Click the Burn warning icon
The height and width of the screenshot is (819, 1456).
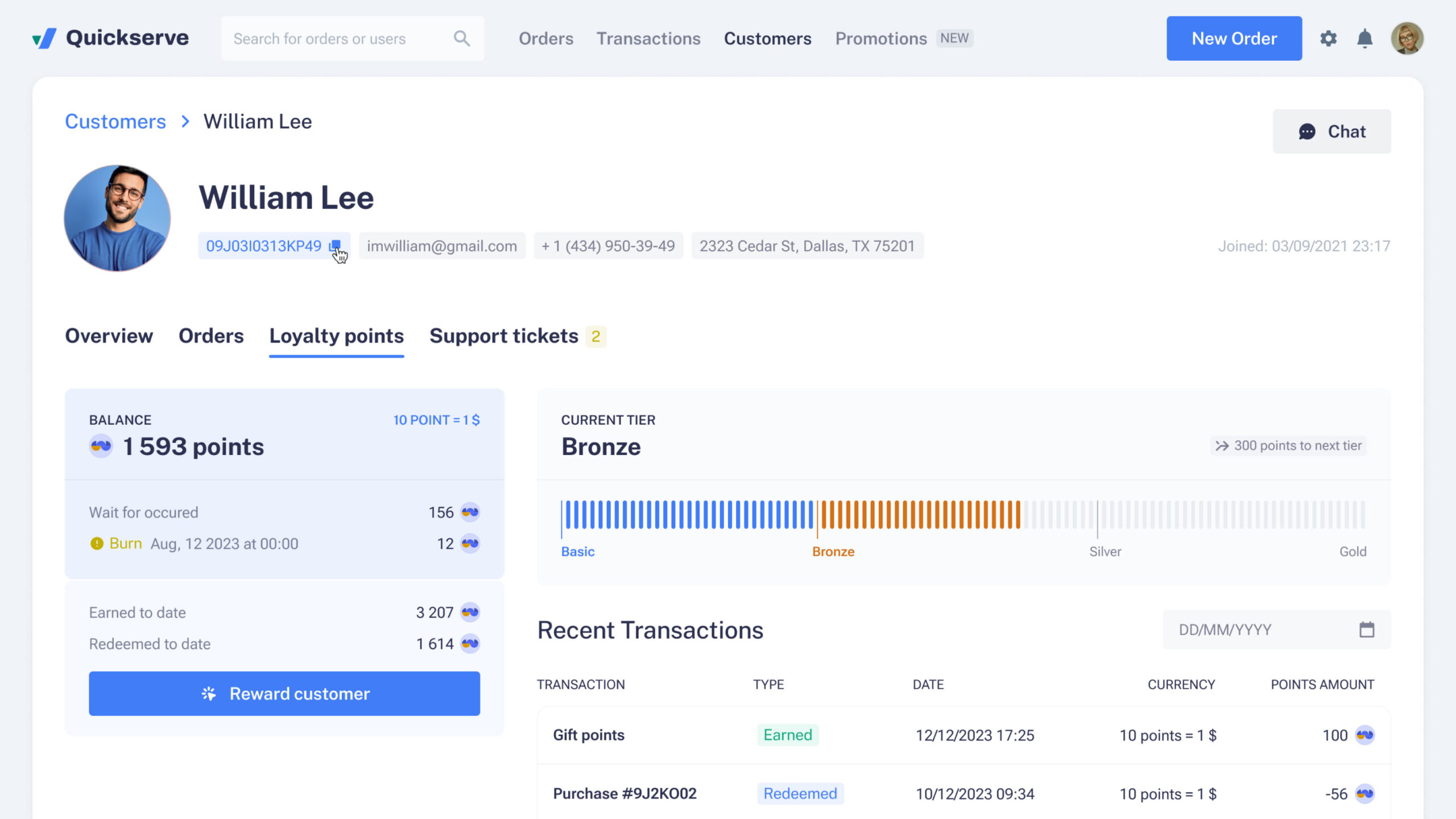(97, 544)
